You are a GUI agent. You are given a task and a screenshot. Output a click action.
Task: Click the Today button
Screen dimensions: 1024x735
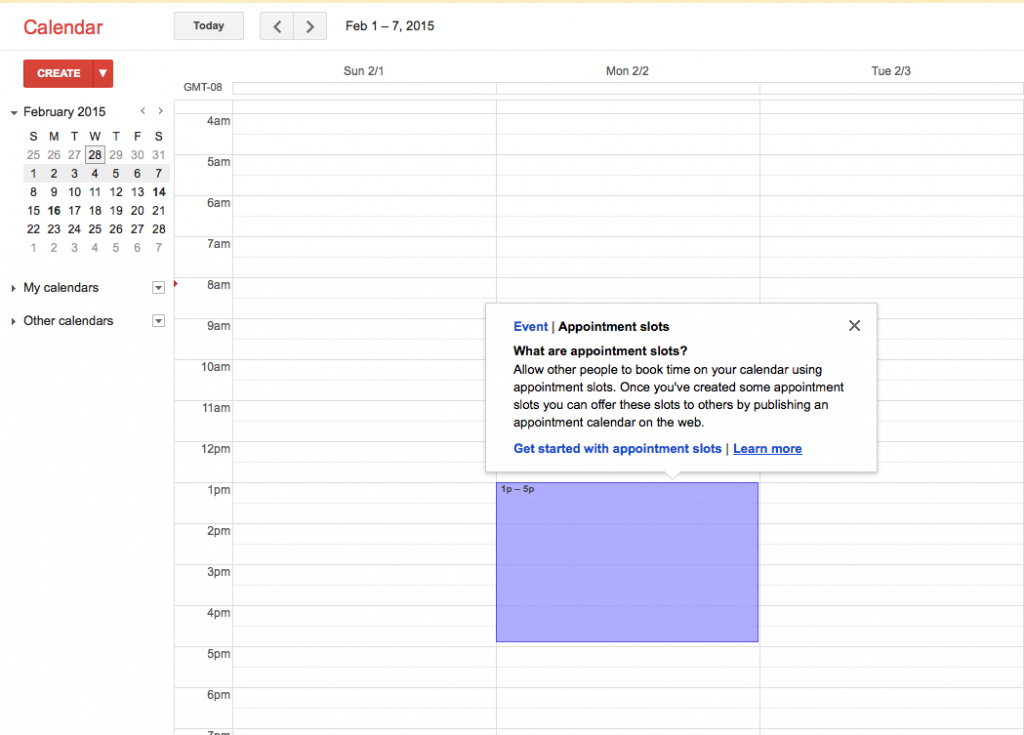[208, 26]
